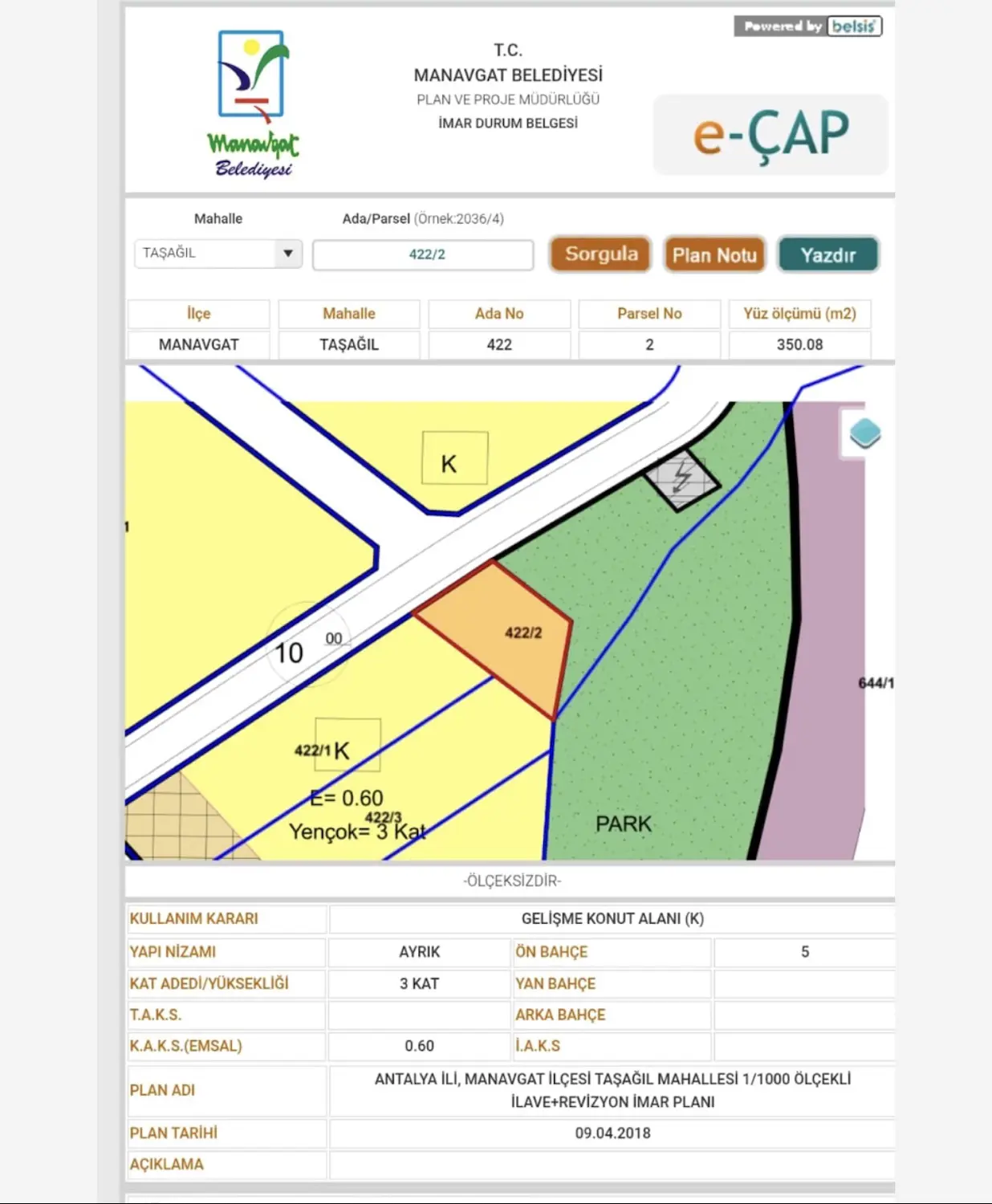Click the MANAVGAT cell under İlçe
The height and width of the screenshot is (1204, 992).
[199, 344]
